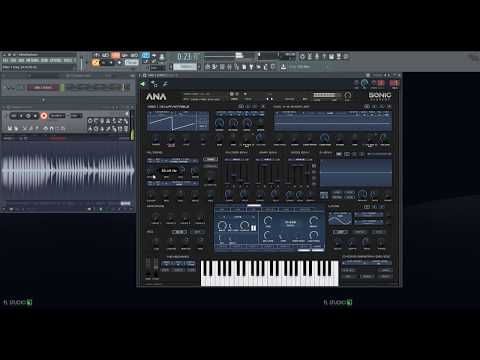Viewport: 480px width, 360px height.
Task: Click Edison's horizontal scrollbar handle under the waveform
Action: click(125, 203)
